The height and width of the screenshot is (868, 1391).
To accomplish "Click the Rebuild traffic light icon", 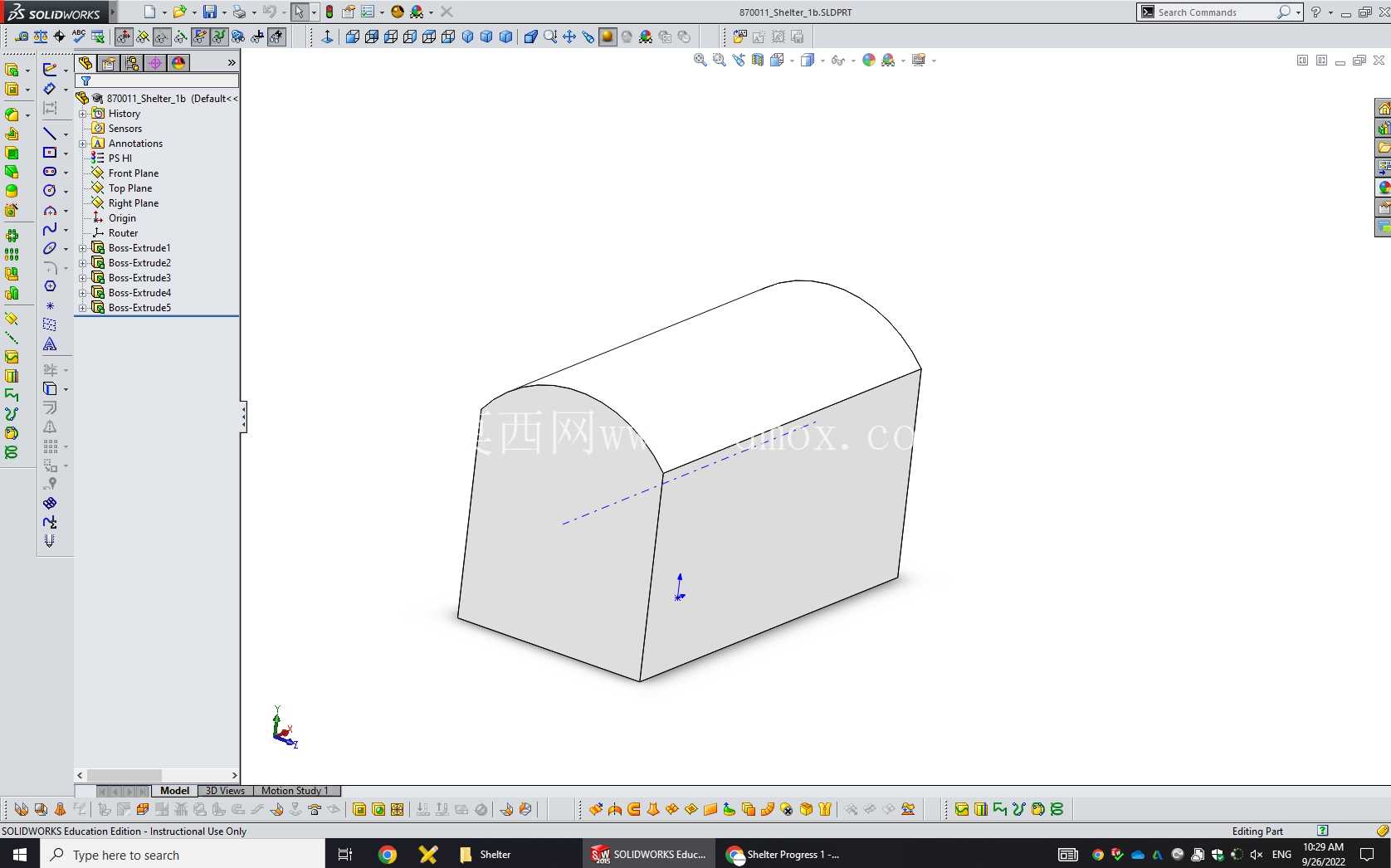I will (329, 12).
